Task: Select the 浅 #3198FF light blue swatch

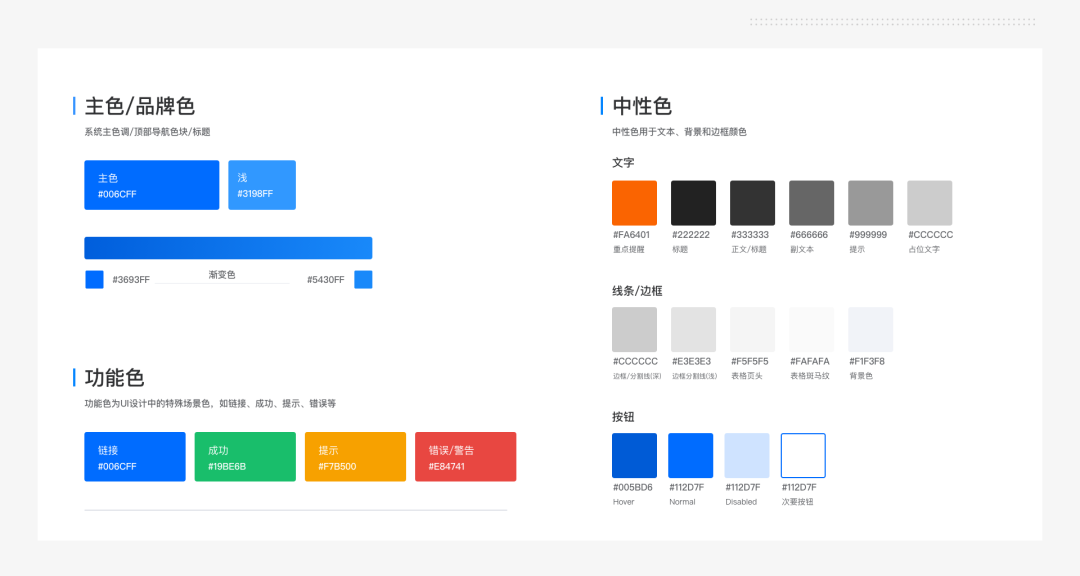Action: (261, 184)
